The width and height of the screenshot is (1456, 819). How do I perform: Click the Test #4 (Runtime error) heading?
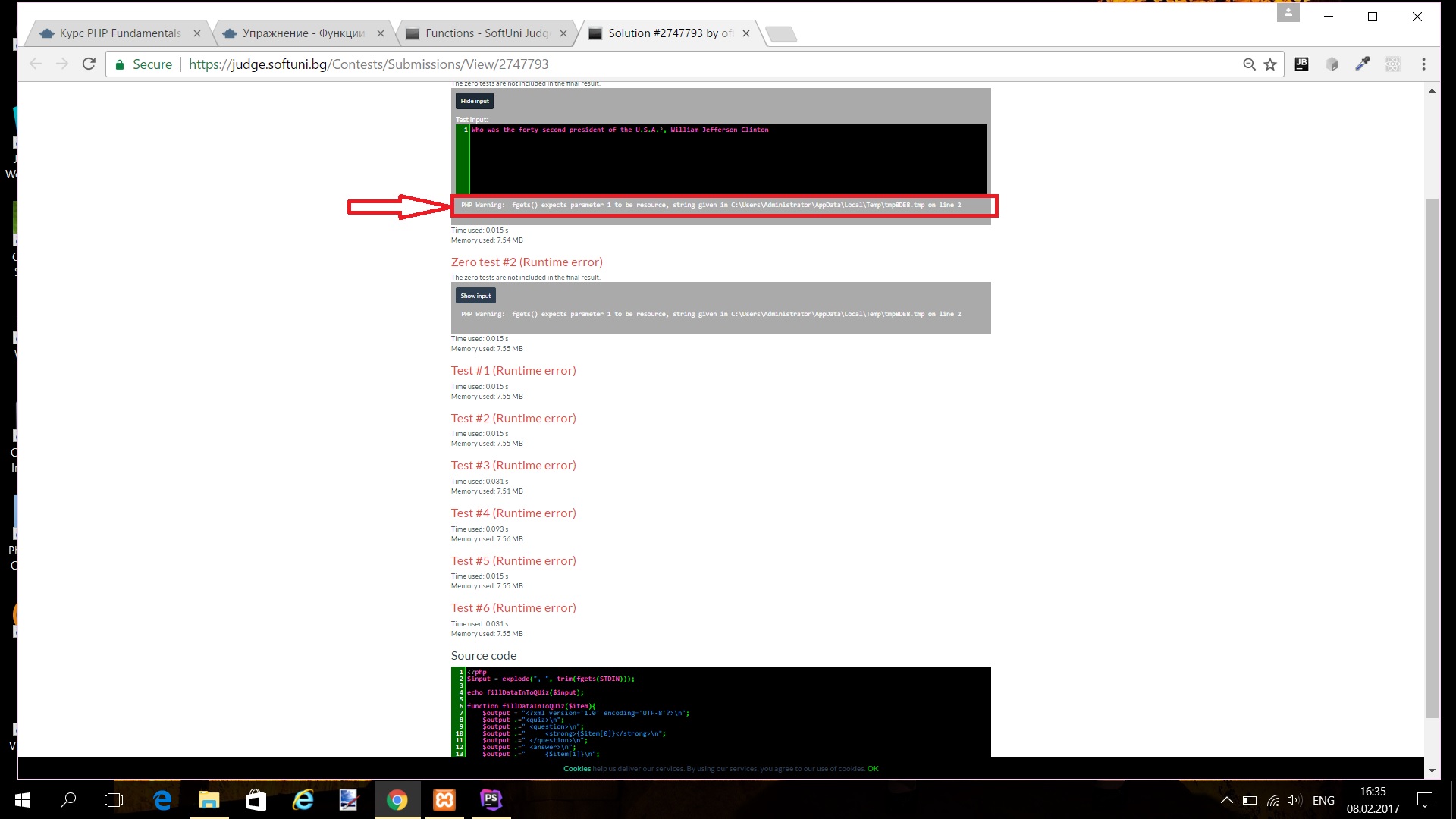pyautogui.click(x=513, y=513)
